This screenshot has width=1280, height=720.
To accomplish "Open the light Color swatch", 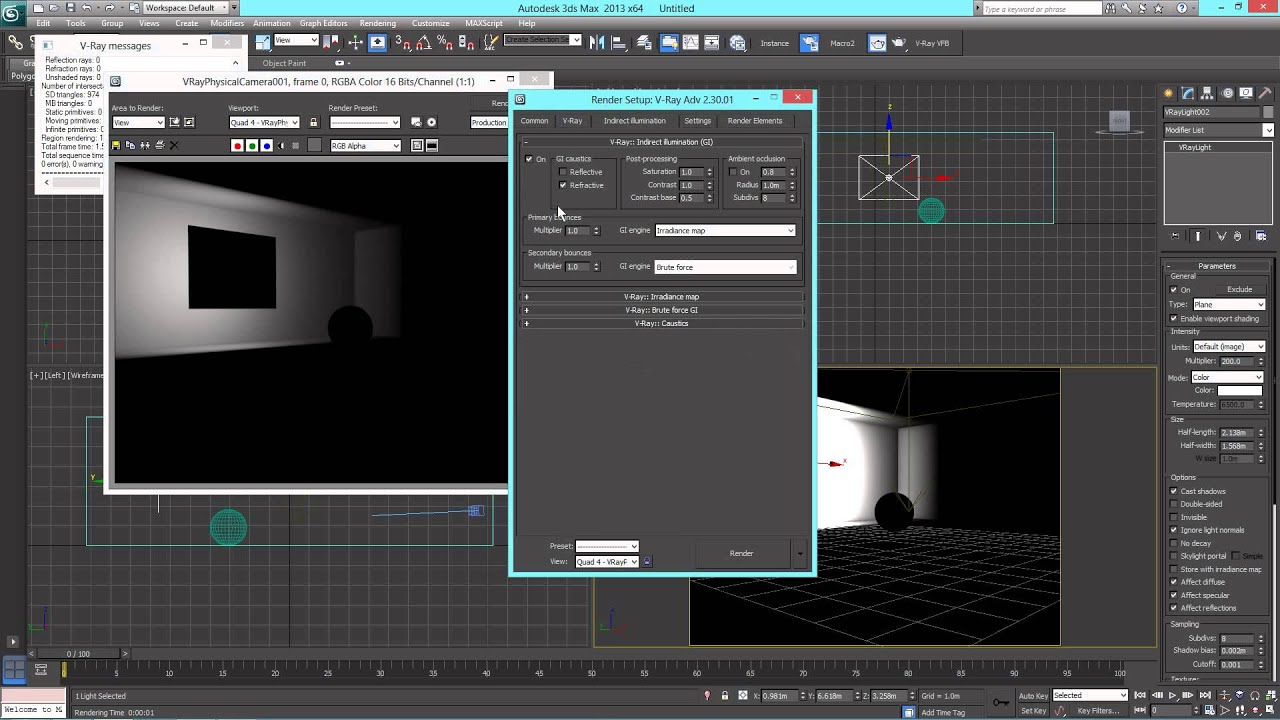I will coord(1240,391).
